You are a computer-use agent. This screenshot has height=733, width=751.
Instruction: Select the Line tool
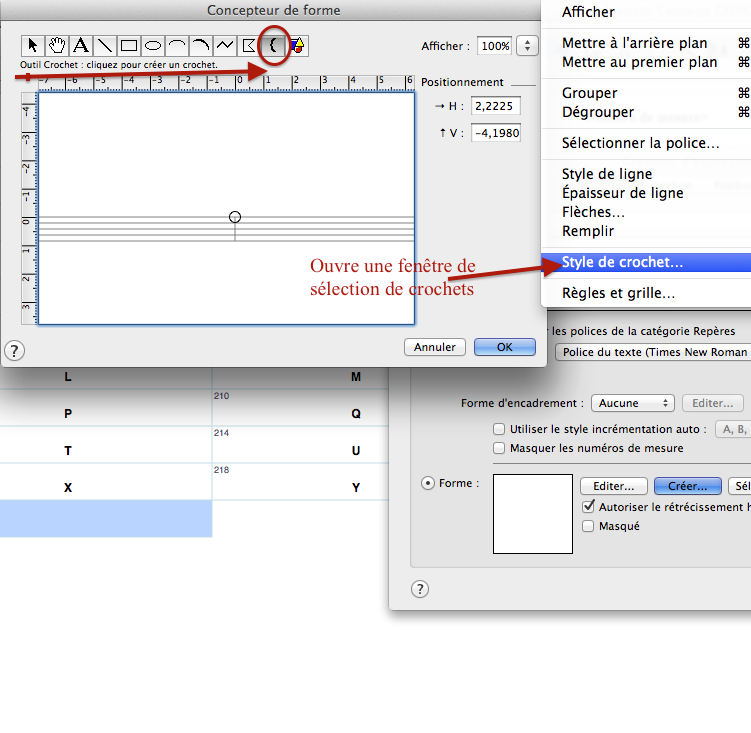pyautogui.click(x=105, y=45)
